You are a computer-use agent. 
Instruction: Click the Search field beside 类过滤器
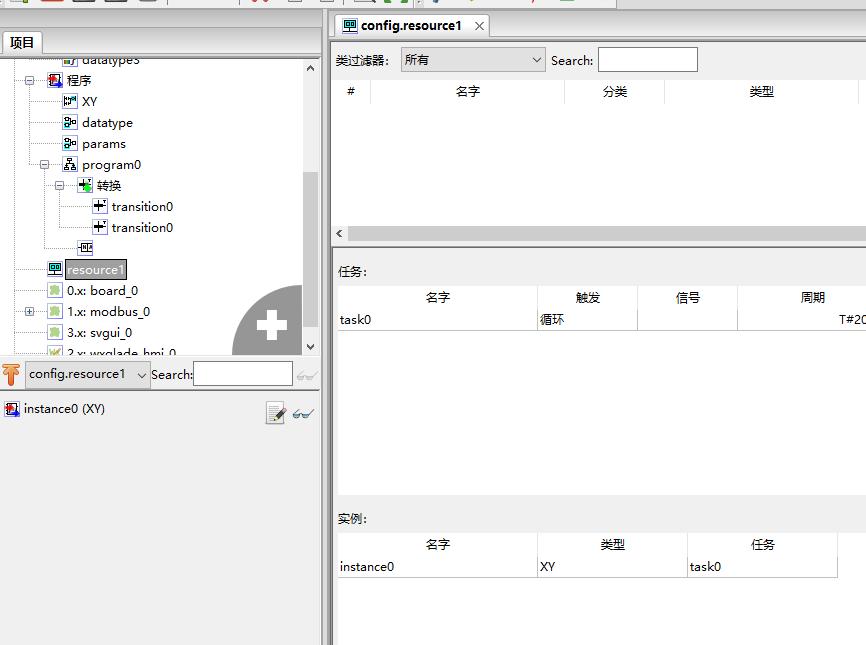click(647, 60)
